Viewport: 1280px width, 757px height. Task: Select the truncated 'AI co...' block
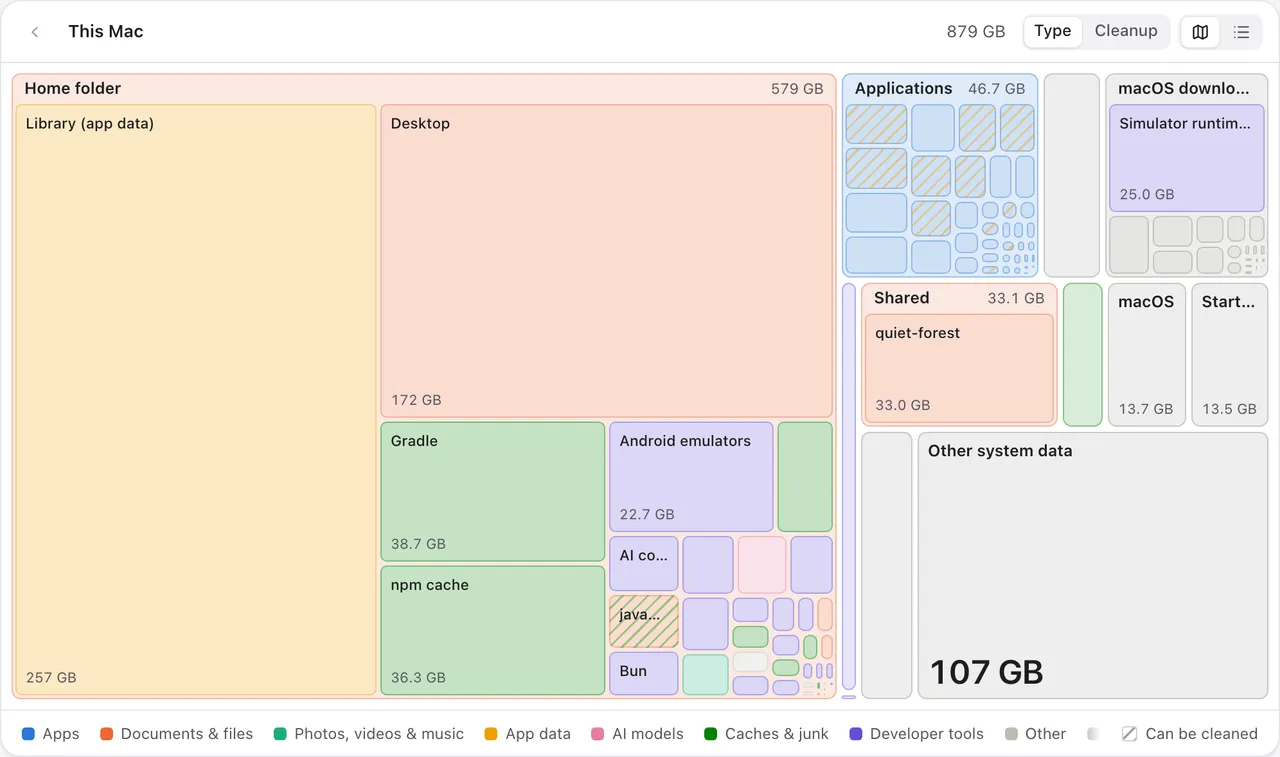coord(644,564)
